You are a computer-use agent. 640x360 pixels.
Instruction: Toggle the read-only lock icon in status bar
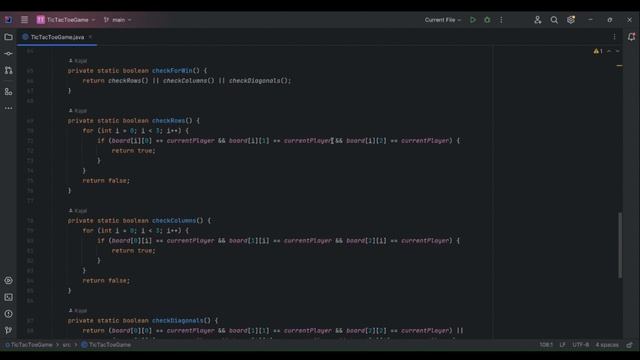click(629, 345)
